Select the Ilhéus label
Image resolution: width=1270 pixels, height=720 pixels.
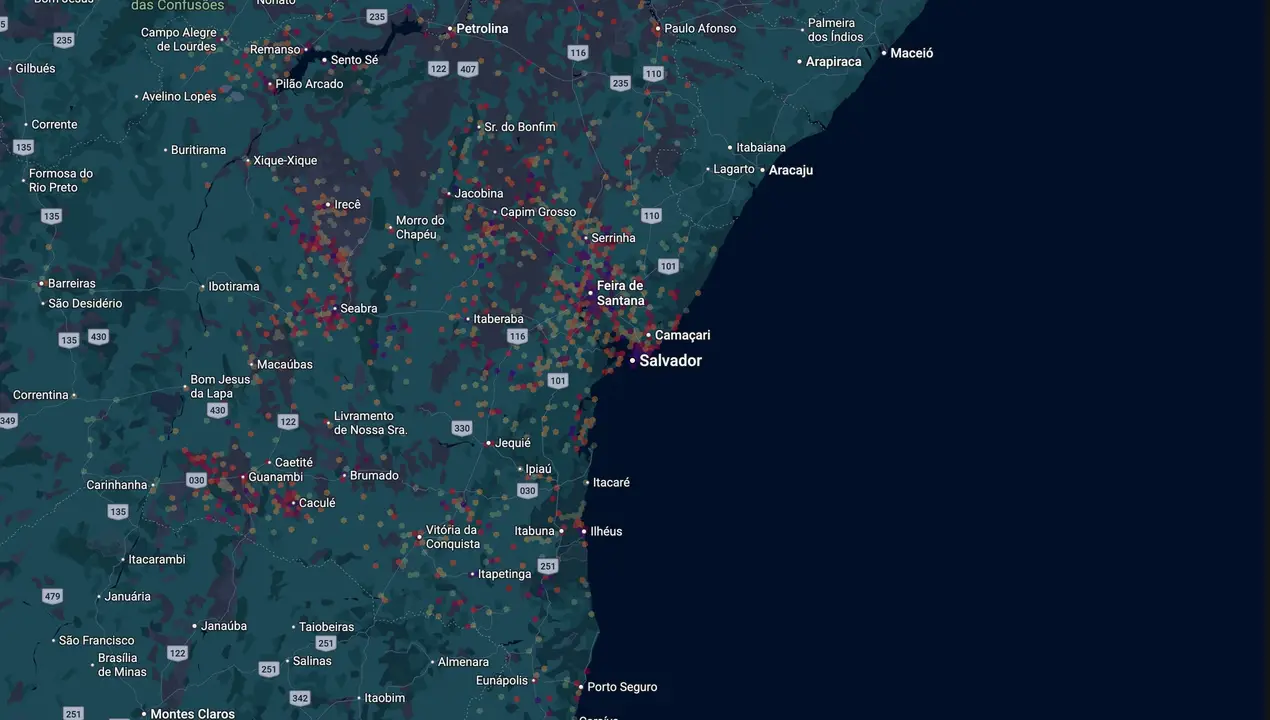[606, 531]
